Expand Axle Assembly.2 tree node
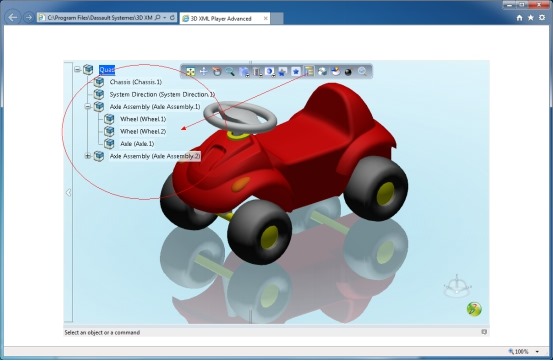 click(x=88, y=155)
